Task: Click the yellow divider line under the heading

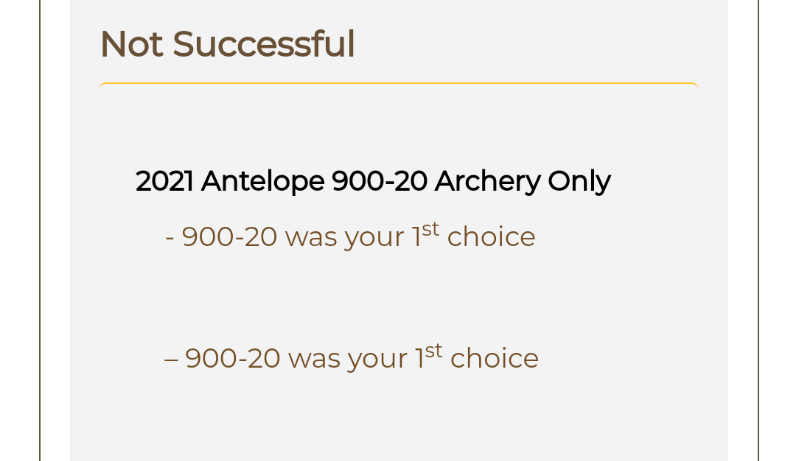Action: (x=399, y=84)
